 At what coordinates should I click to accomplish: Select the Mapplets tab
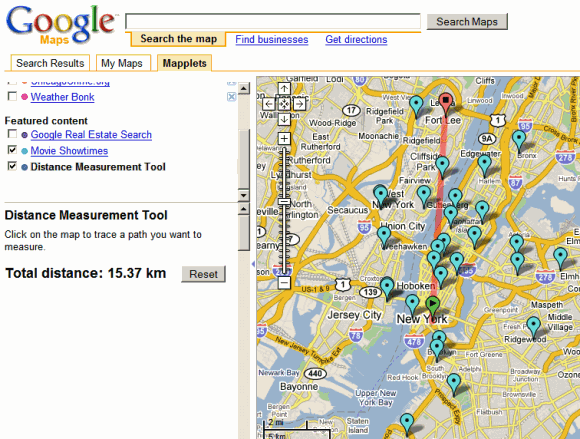point(185,63)
